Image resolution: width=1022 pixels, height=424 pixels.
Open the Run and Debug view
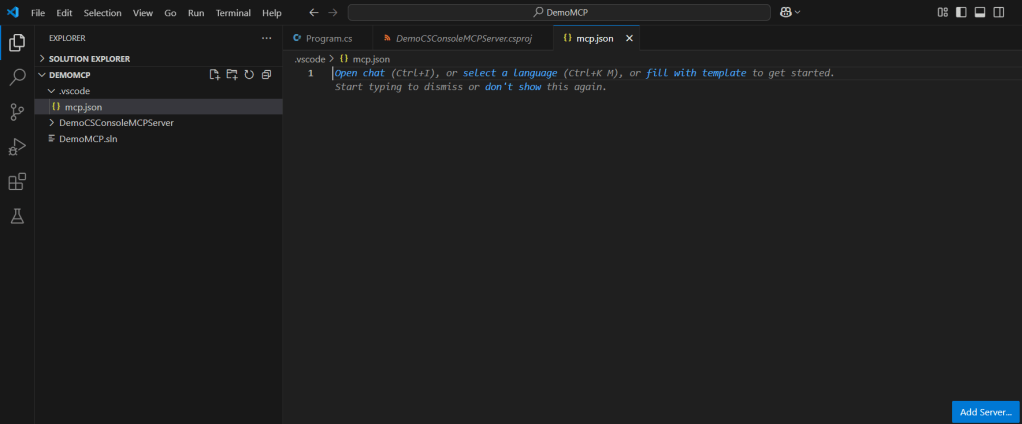click(x=17, y=147)
